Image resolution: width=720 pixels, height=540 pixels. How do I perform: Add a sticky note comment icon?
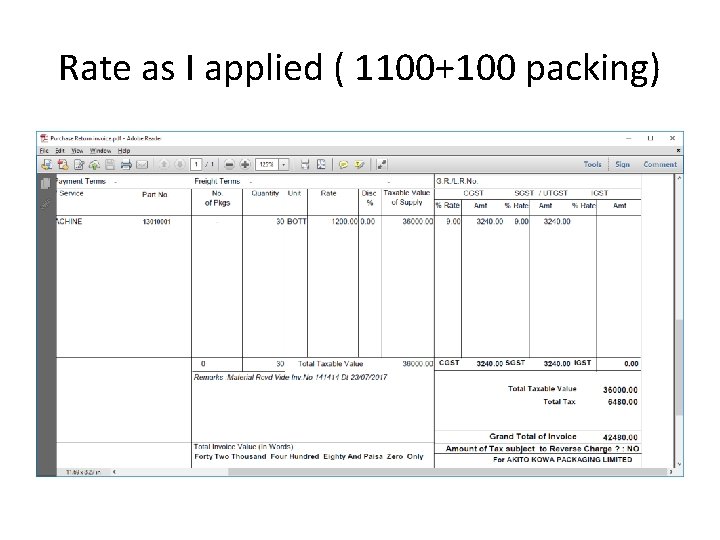point(343,164)
